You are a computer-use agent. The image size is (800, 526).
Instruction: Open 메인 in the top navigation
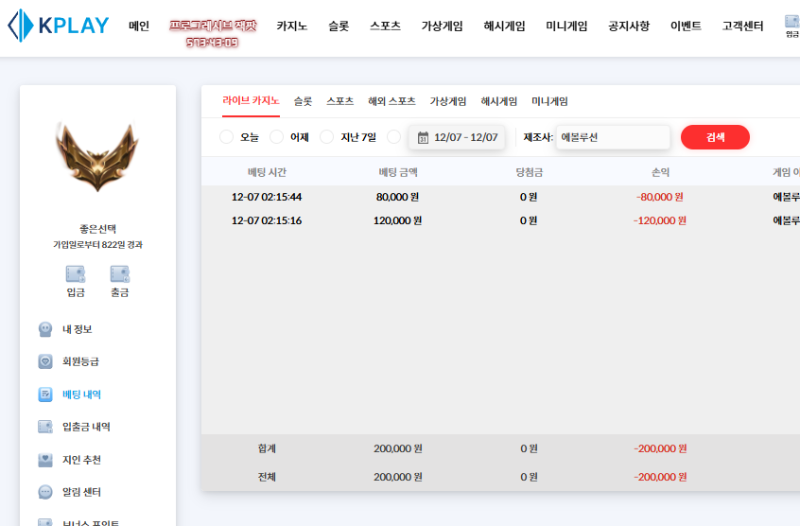coord(139,26)
